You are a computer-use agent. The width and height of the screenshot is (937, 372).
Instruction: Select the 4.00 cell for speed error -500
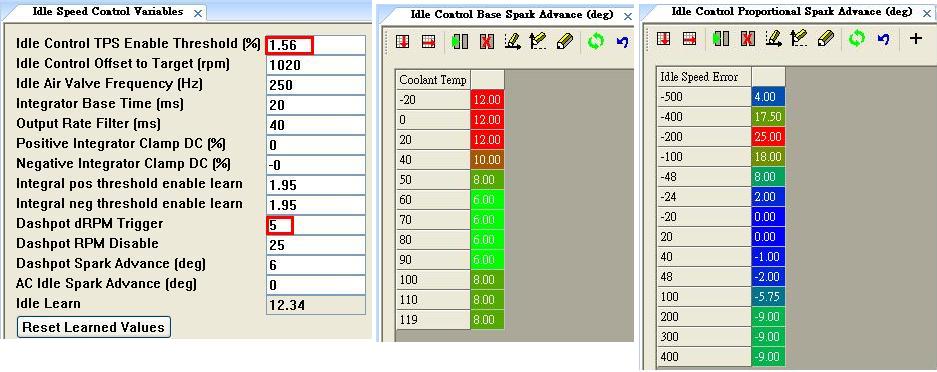point(768,97)
